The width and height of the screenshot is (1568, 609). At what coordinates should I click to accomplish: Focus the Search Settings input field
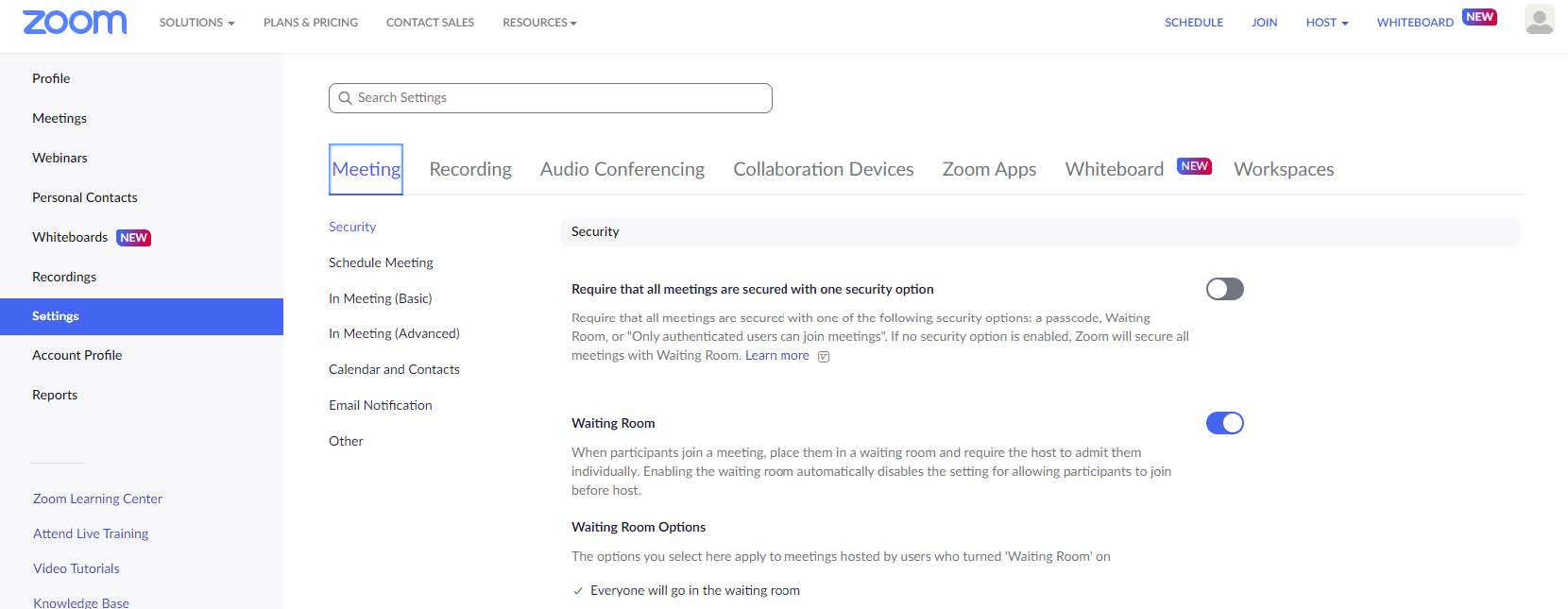click(551, 98)
